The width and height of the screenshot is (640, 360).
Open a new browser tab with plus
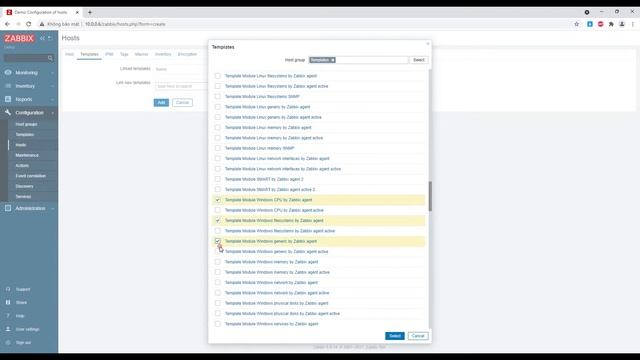pos(90,12)
